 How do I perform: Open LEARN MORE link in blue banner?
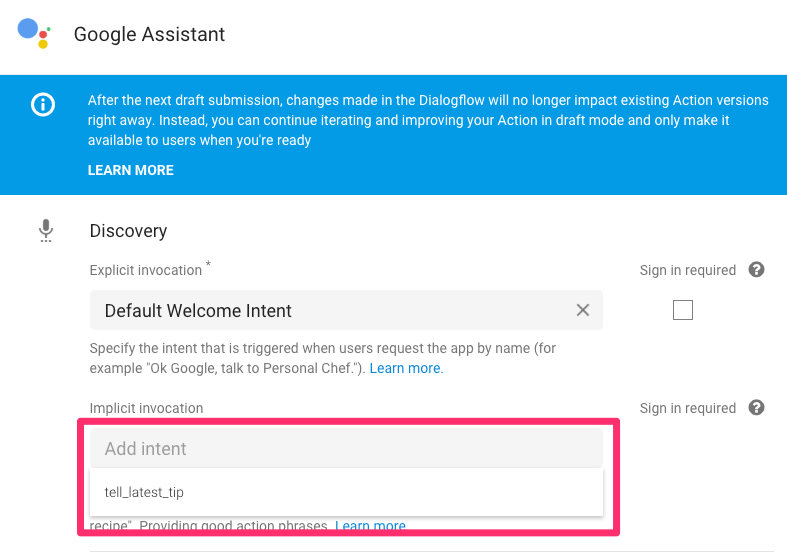[x=131, y=170]
